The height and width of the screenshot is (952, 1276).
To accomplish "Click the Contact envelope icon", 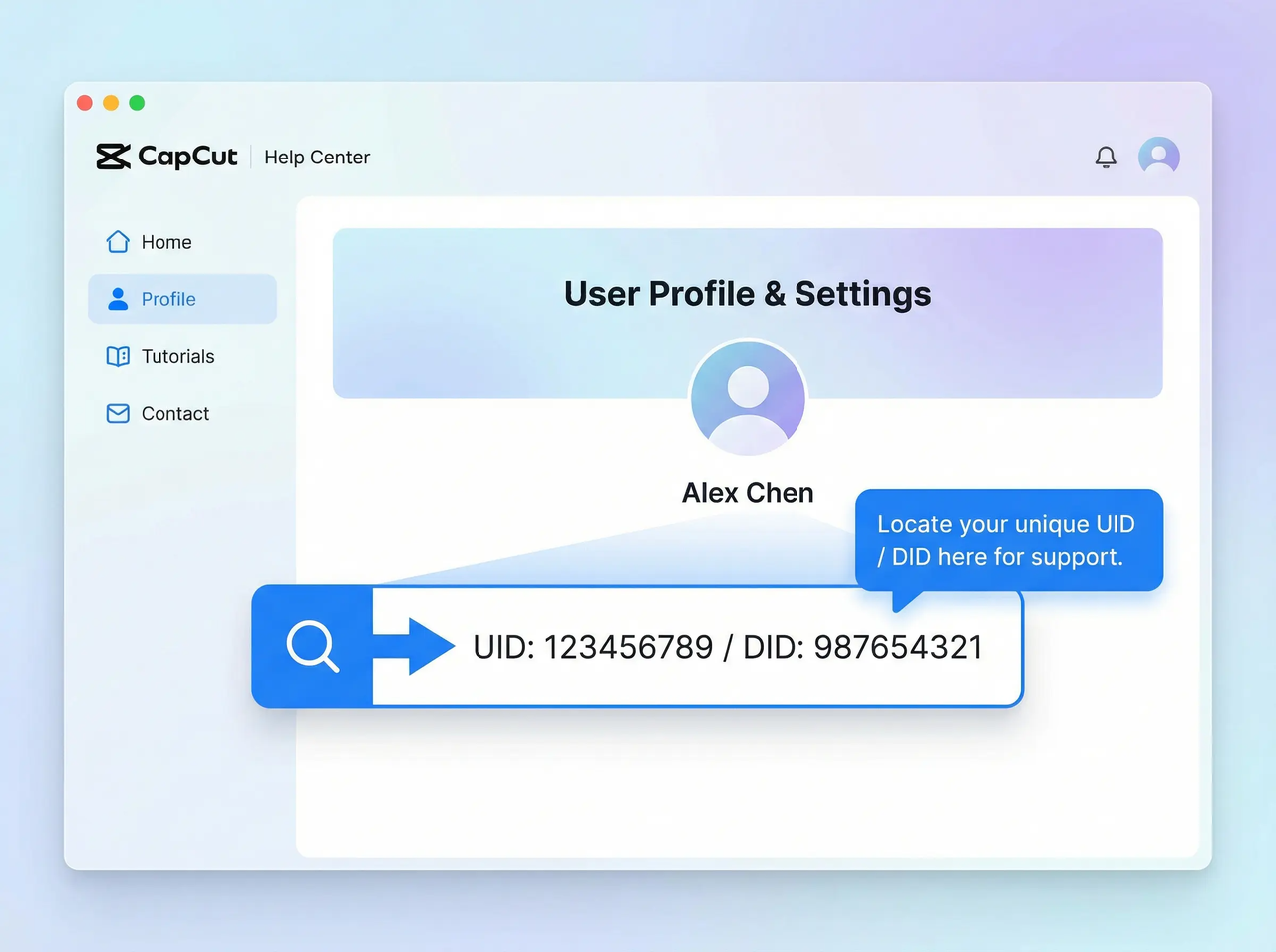I will coord(117,413).
